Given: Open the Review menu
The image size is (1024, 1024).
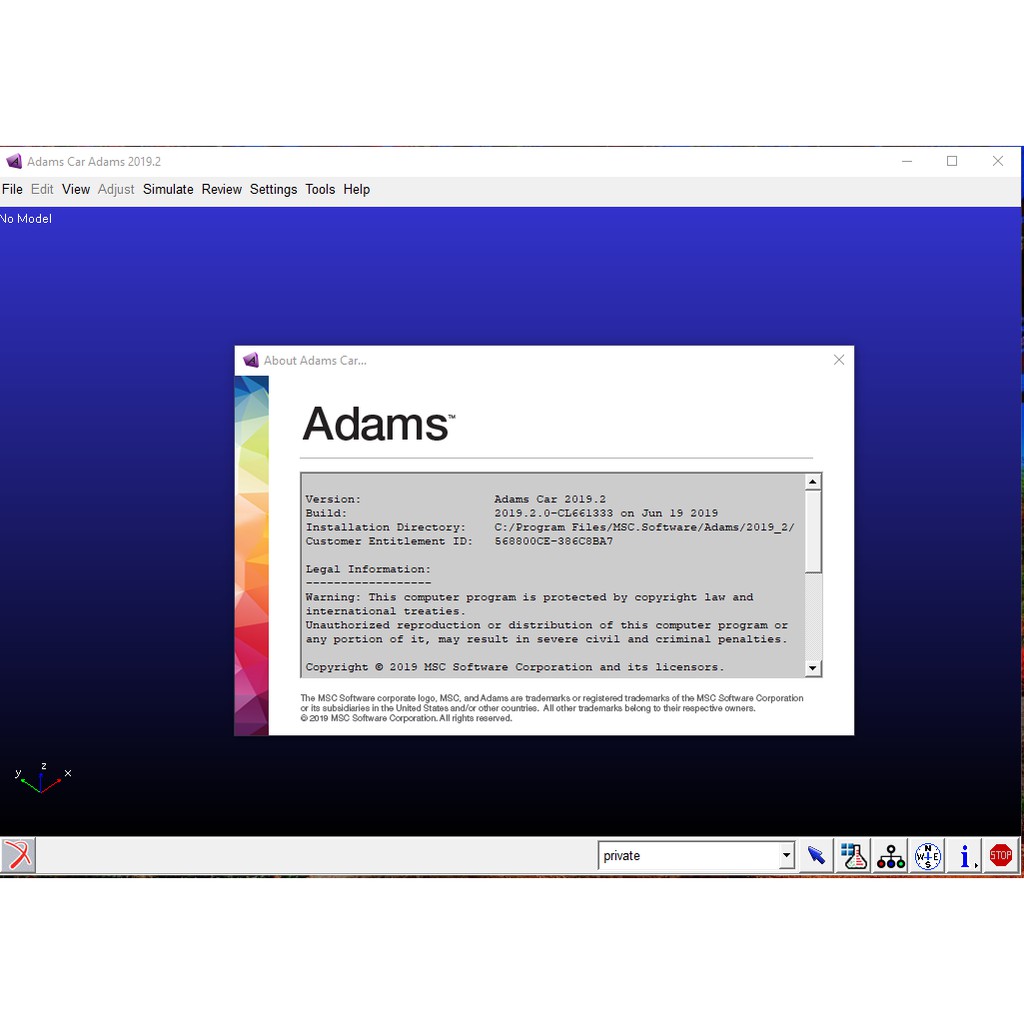Looking at the screenshot, I should click(x=221, y=189).
